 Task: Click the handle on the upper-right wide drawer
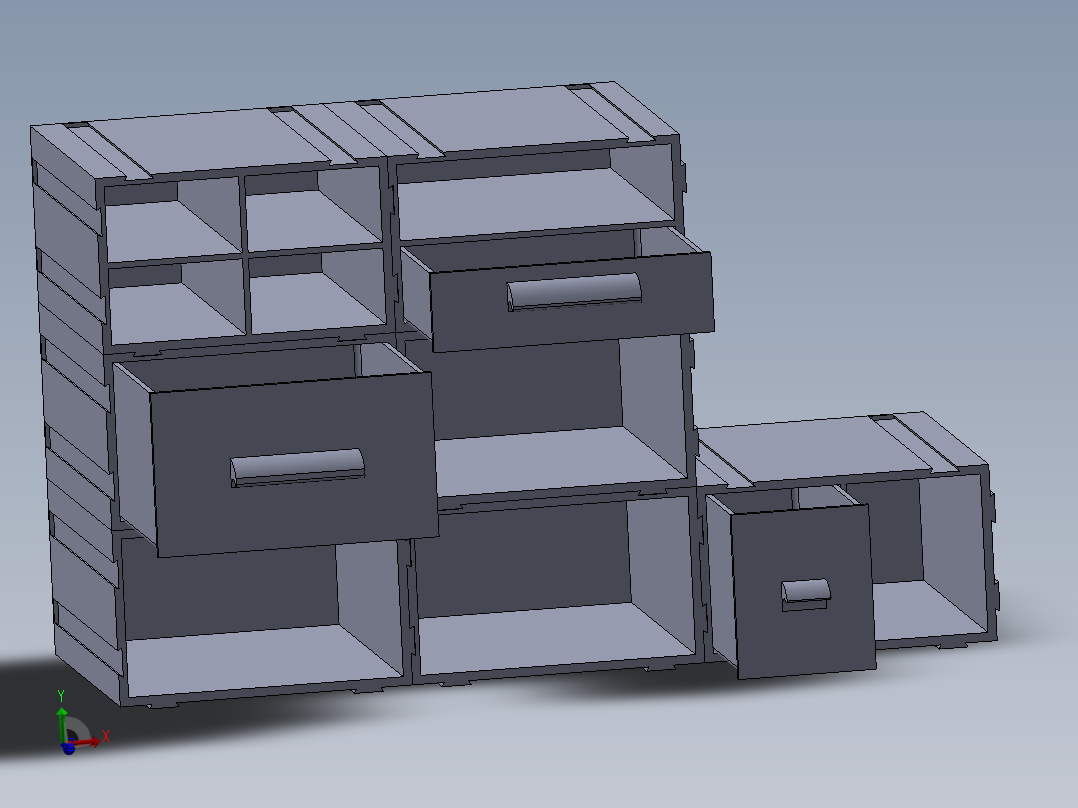574,292
